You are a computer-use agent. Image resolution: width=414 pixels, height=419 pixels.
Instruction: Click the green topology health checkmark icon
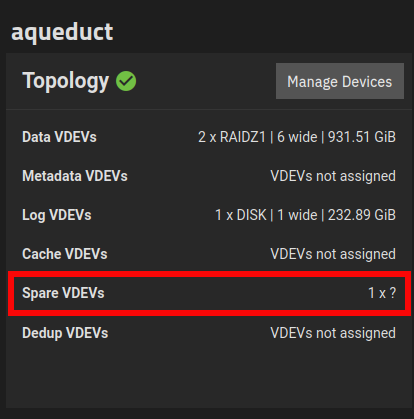coord(126,81)
